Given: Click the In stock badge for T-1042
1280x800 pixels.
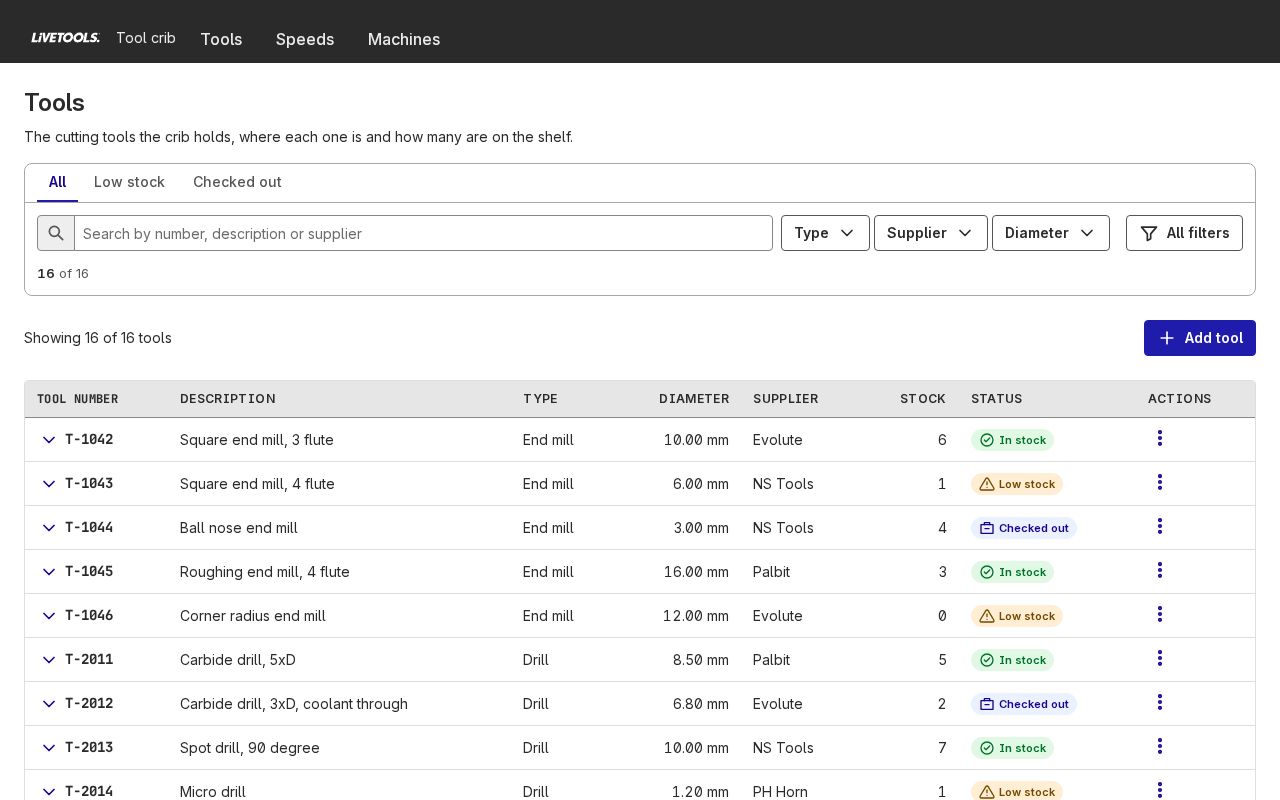Looking at the screenshot, I should pyautogui.click(x=1012, y=440).
